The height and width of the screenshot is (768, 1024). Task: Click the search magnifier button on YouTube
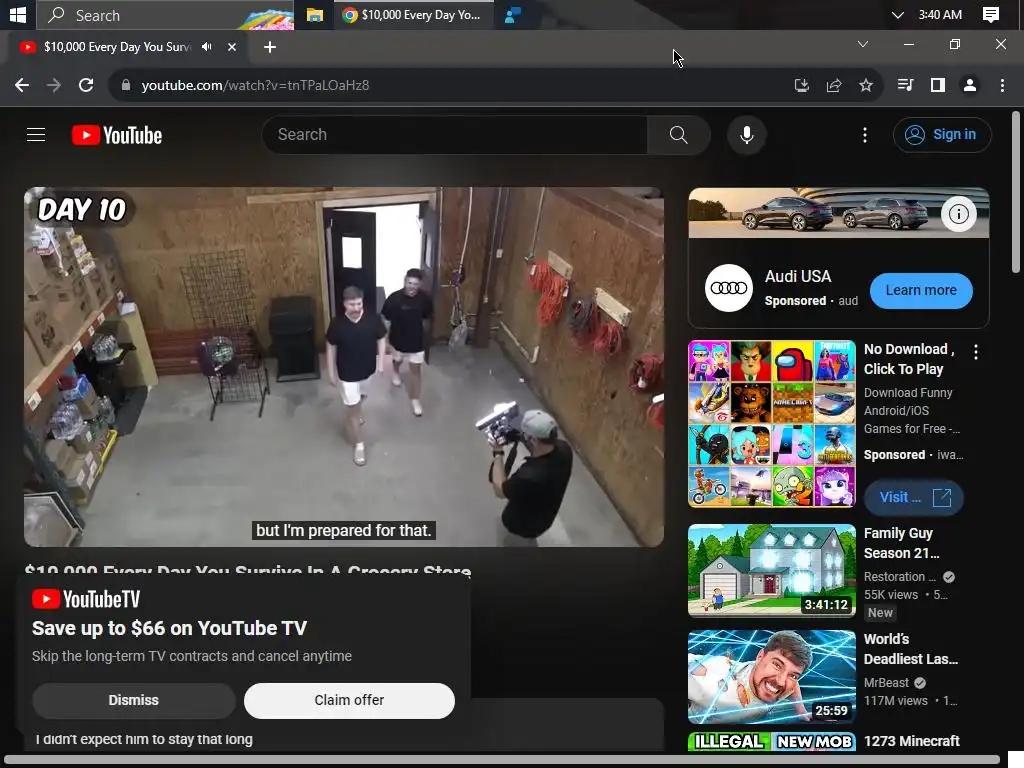[x=679, y=135]
